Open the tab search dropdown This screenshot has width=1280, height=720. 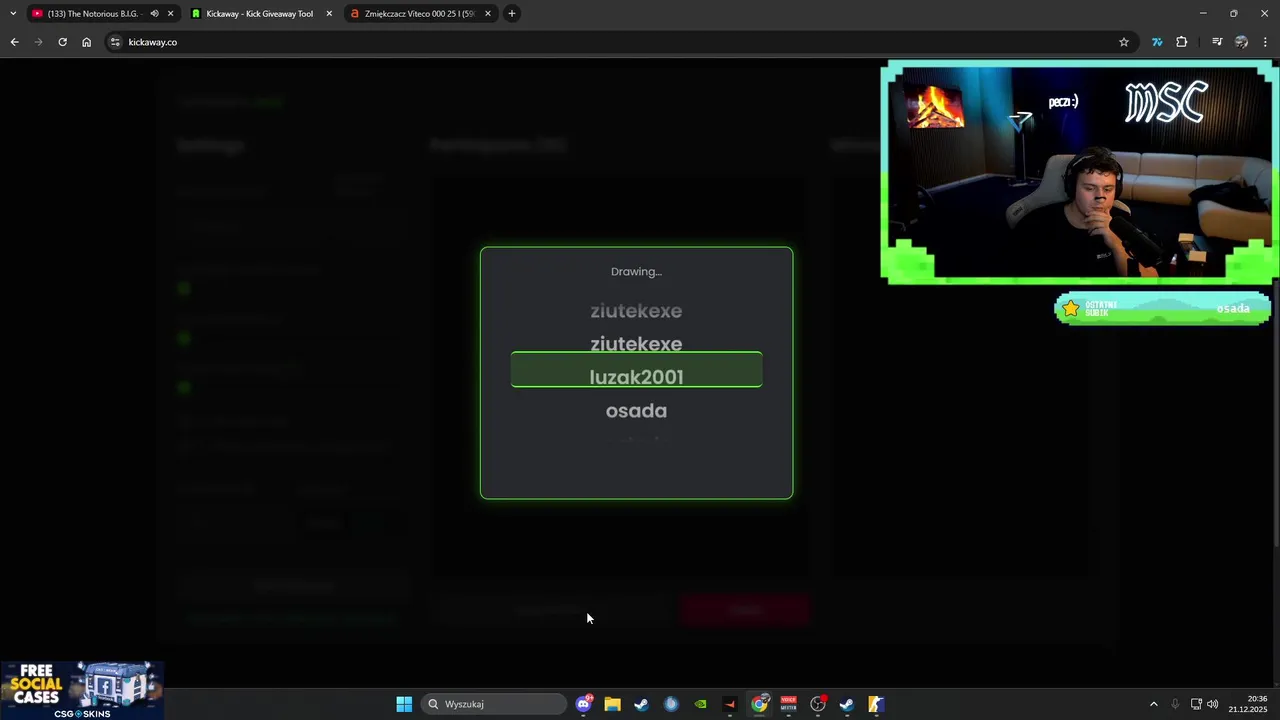pos(13,14)
